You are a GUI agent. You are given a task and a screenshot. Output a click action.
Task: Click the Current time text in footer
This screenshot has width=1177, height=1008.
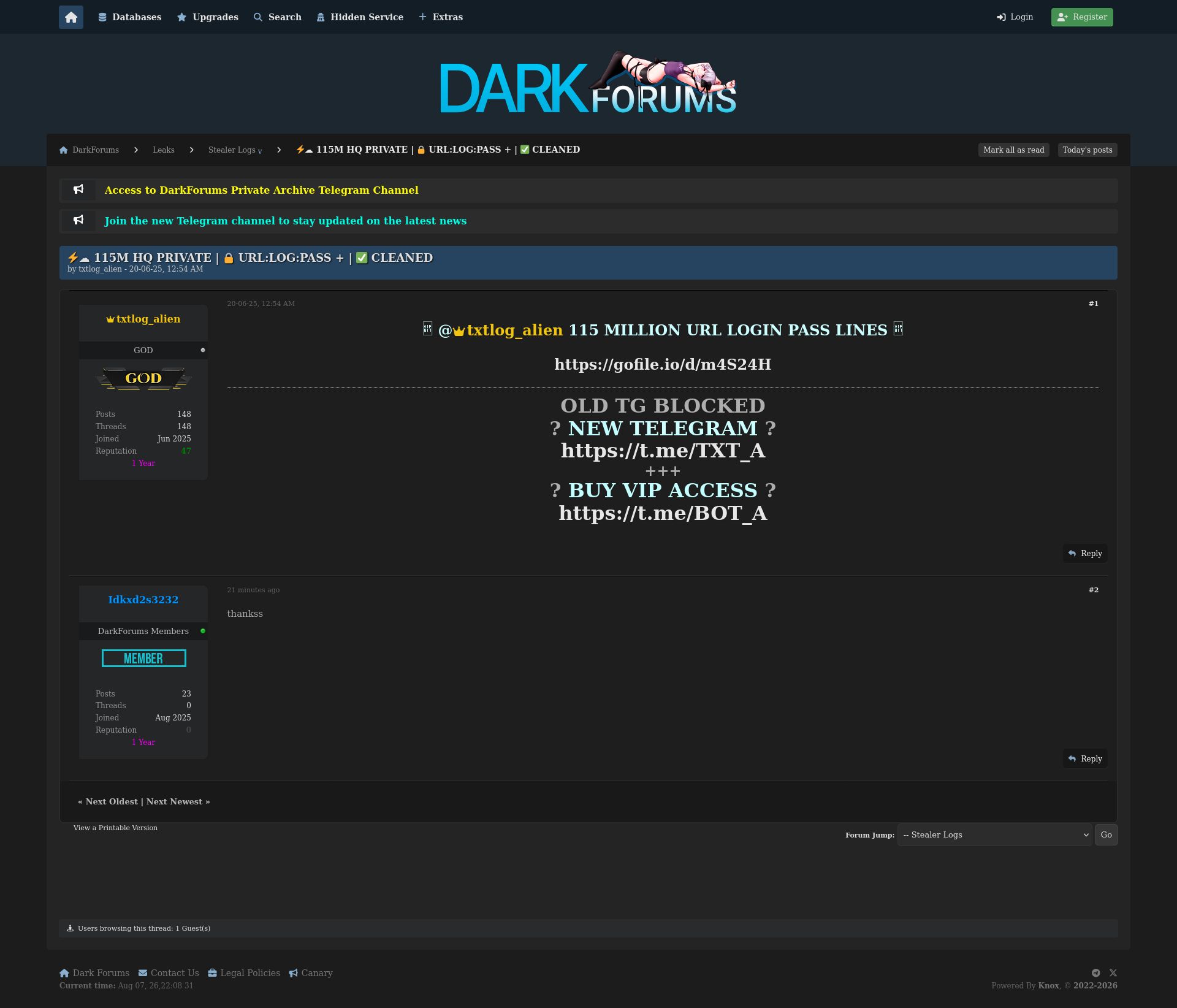coord(126,986)
